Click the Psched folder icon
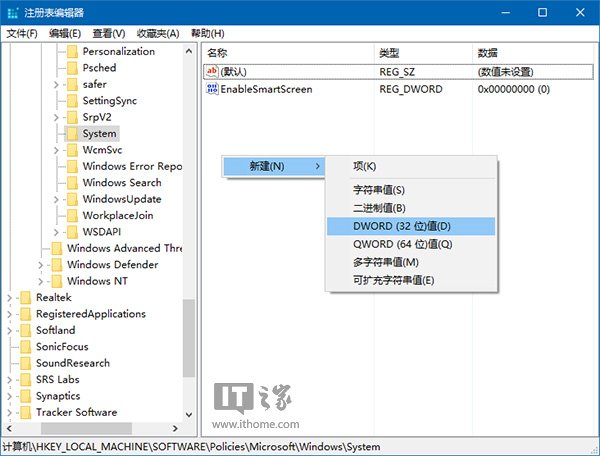Image resolution: width=600 pixels, height=456 pixels. coord(72,68)
